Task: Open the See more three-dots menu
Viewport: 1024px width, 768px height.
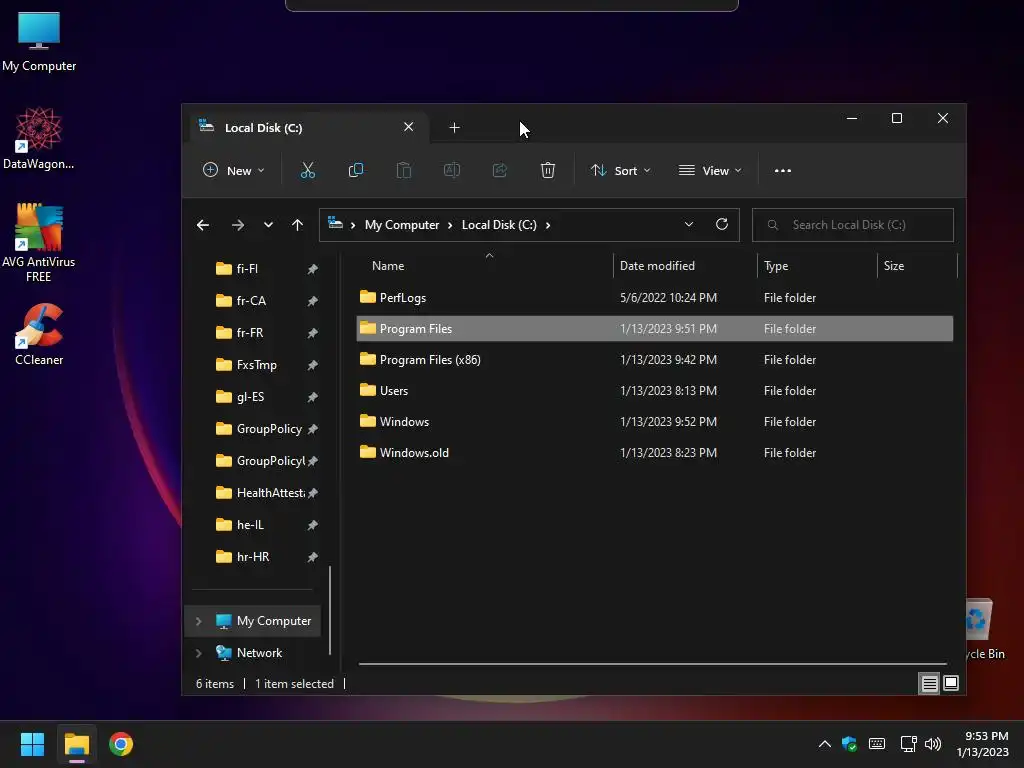Action: [782, 170]
